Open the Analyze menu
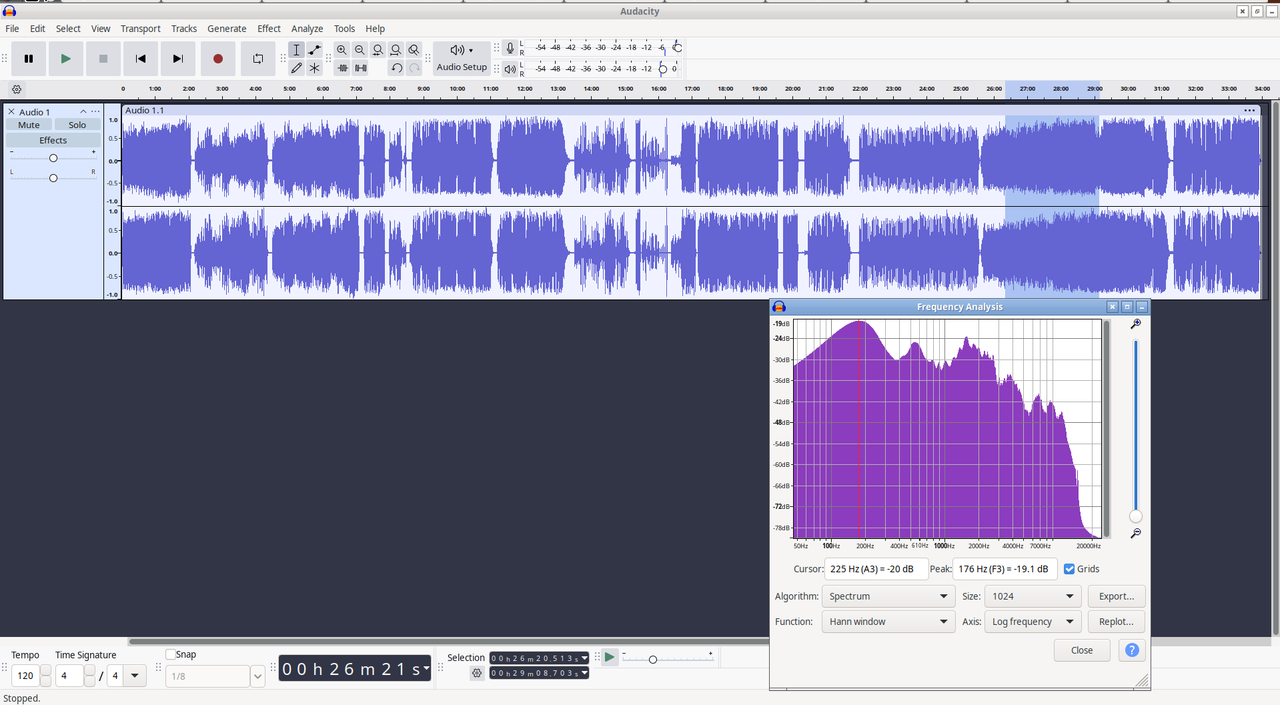 307,29
